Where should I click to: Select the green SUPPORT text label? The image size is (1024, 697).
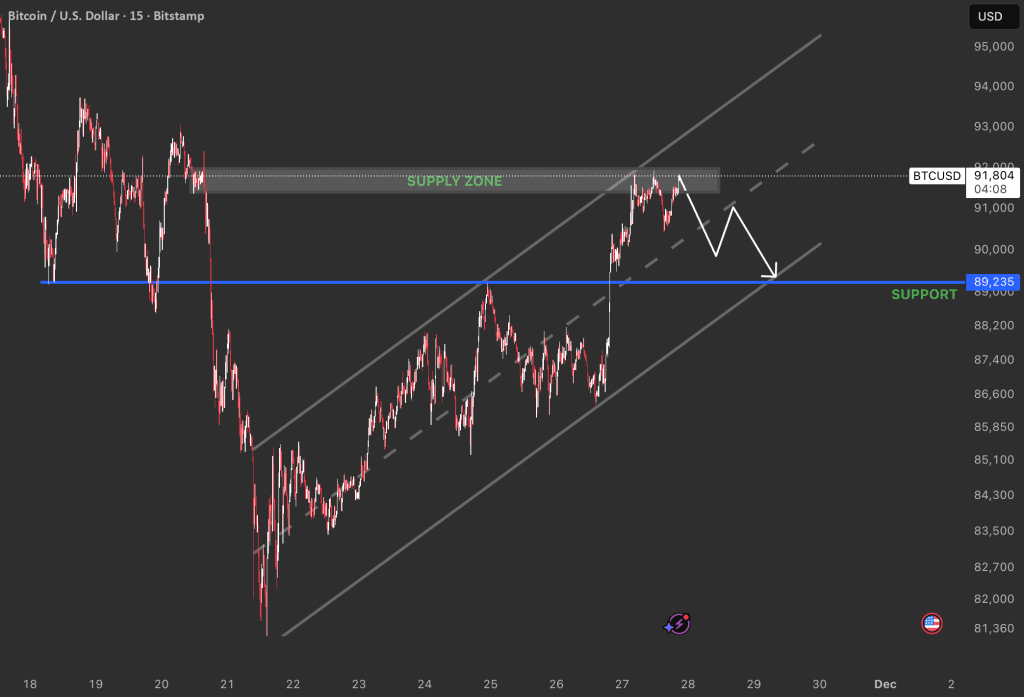pos(924,295)
